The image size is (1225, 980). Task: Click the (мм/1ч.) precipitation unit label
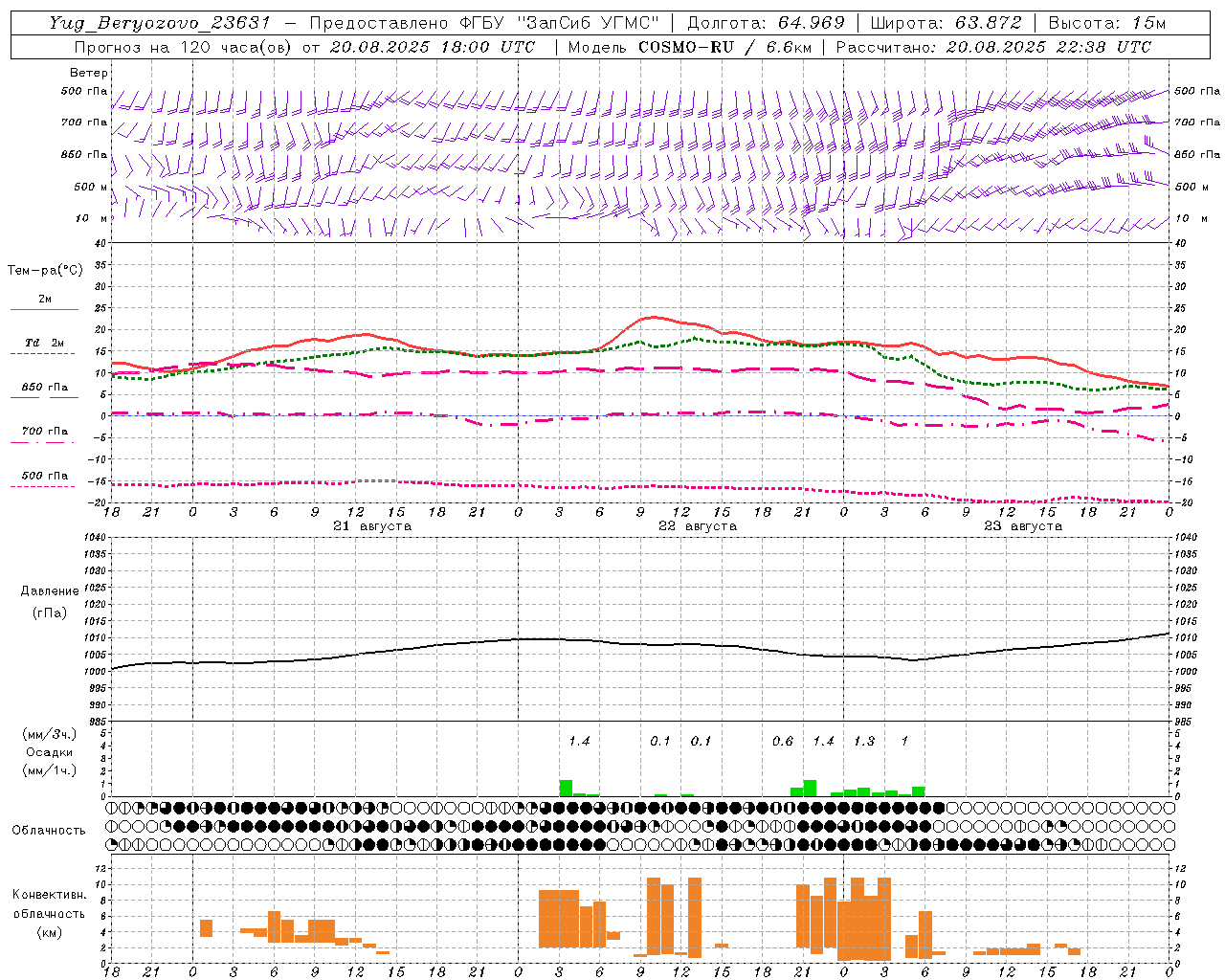50,770
